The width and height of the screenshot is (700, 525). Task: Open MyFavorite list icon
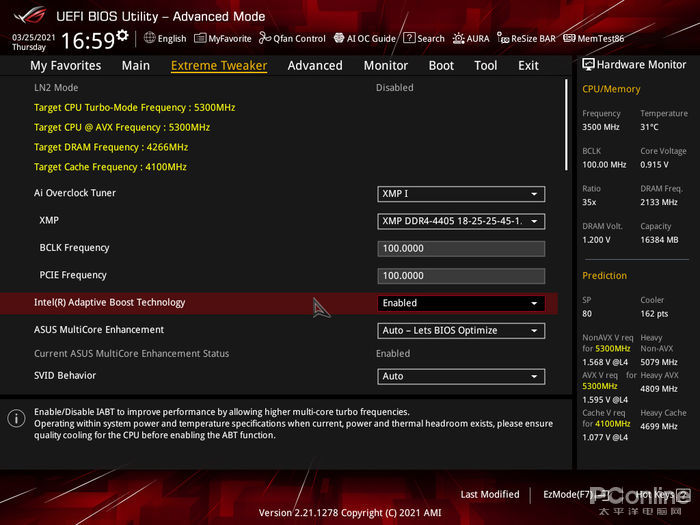coord(200,38)
